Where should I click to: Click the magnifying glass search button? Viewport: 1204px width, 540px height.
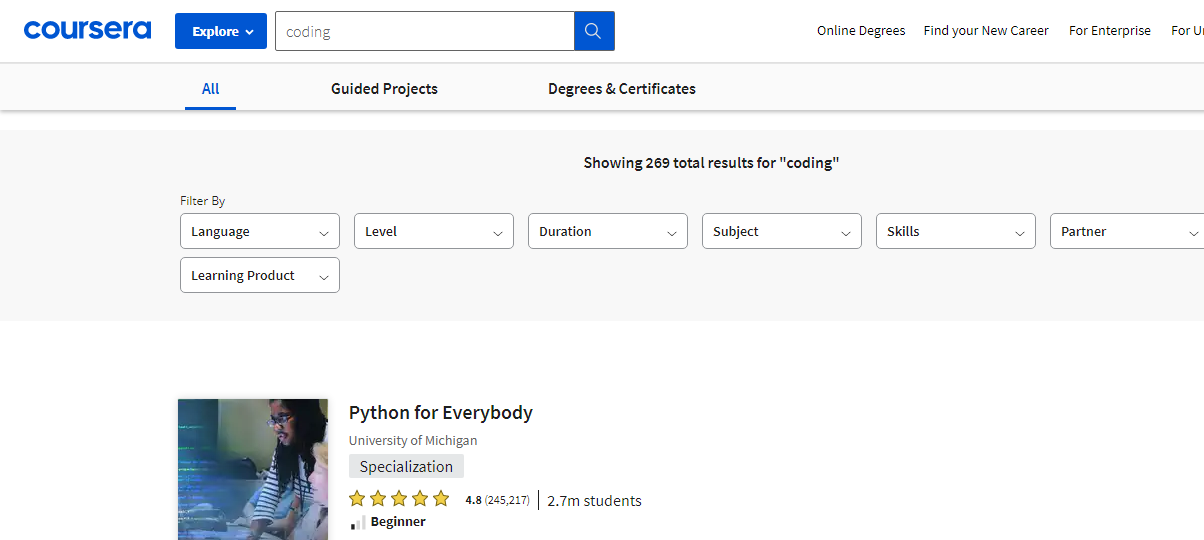pyautogui.click(x=594, y=31)
